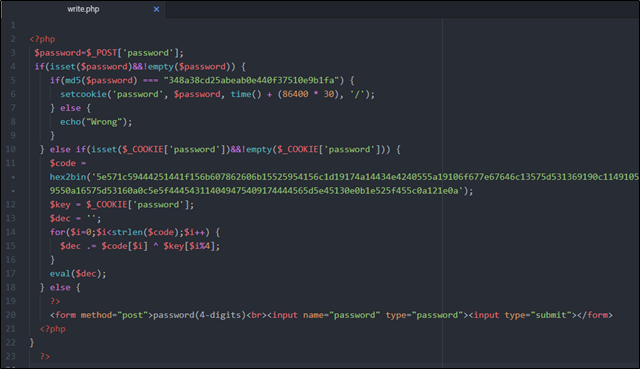Click the closing ?> tag on line 23
Viewport: 640px width, 369px height.
(45, 356)
